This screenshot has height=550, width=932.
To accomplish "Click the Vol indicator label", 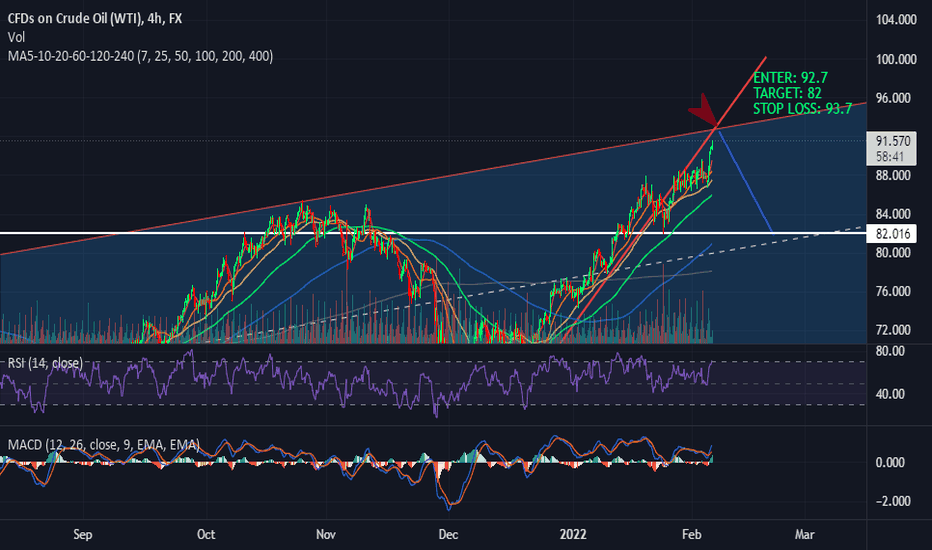I will pos(16,37).
